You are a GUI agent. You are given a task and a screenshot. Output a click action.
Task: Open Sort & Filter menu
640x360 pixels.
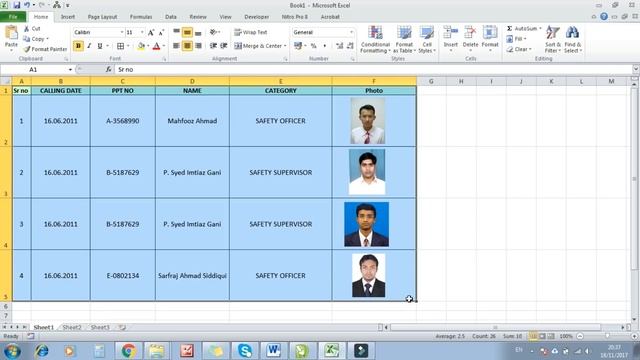553,39
